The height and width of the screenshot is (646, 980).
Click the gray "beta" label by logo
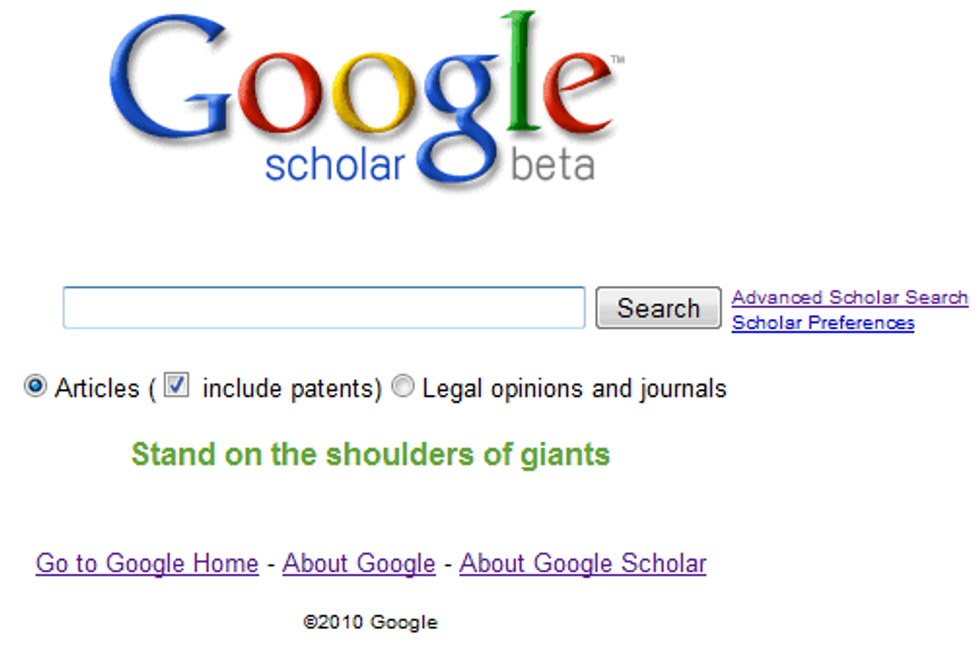point(552,165)
